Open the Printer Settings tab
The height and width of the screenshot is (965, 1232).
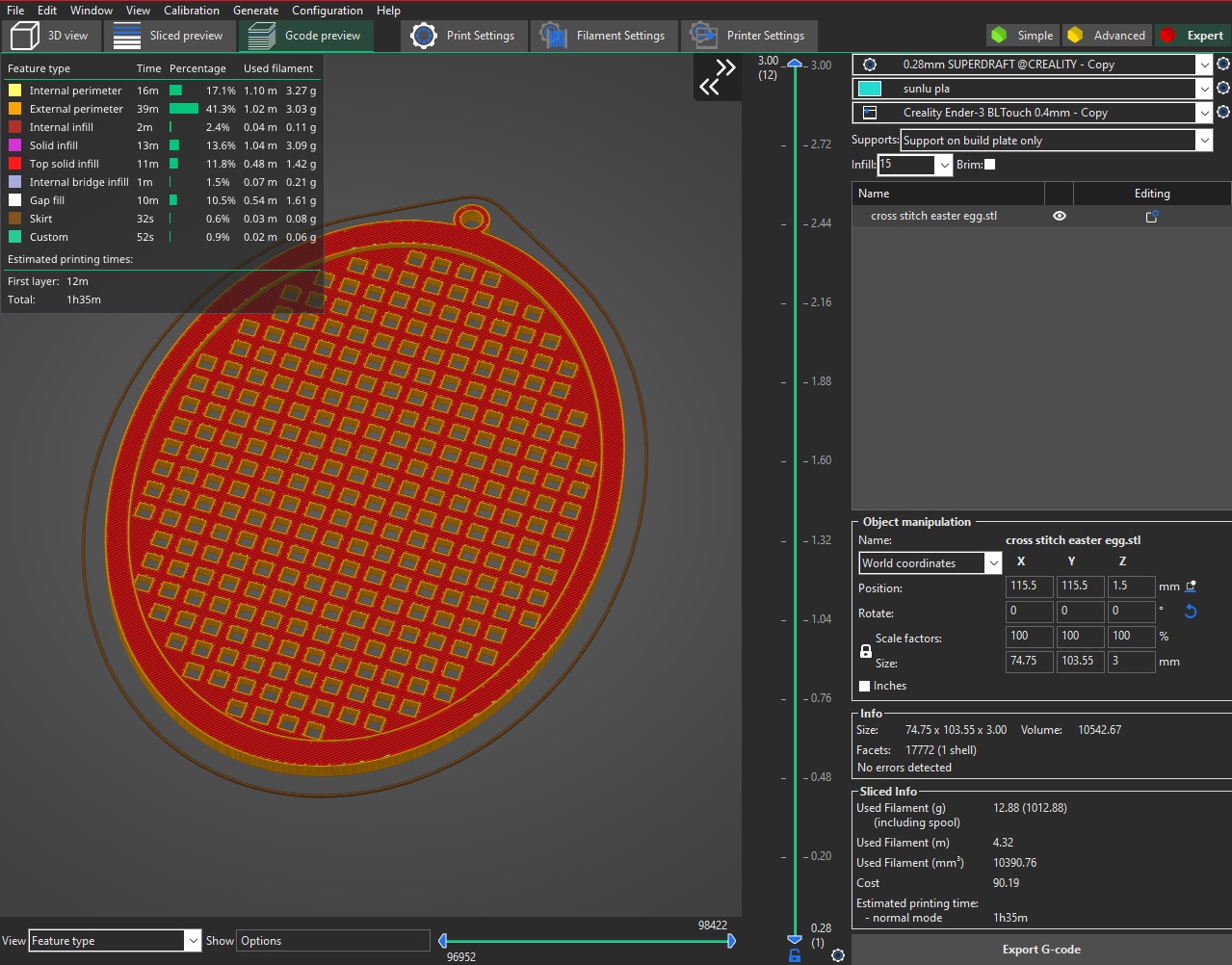(x=748, y=36)
